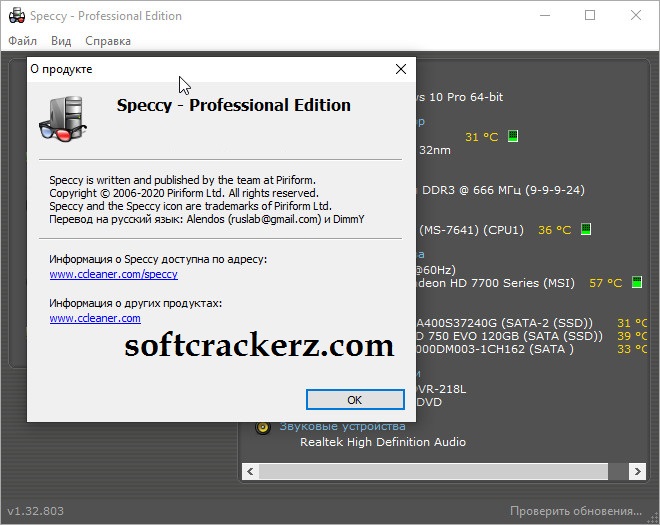Screen dimensions: 660x525
Task: Click the 31 °C CPU temperature indicator icon
Action: (513, 136)
